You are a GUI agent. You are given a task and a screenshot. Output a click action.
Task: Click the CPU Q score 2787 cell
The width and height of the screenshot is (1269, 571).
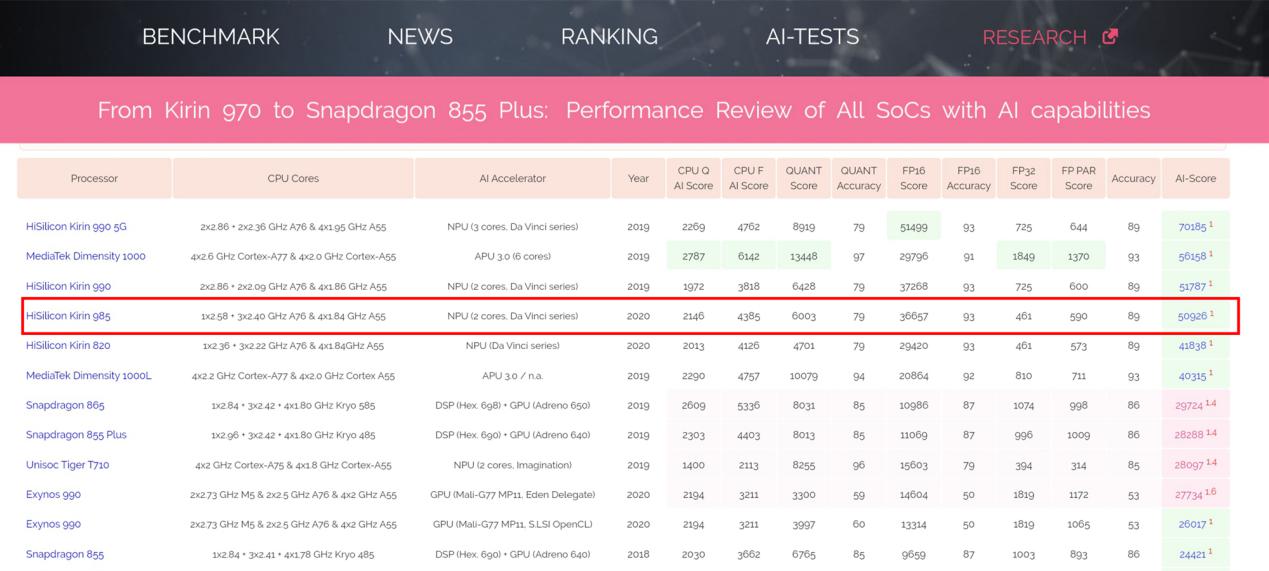[693, 256]
